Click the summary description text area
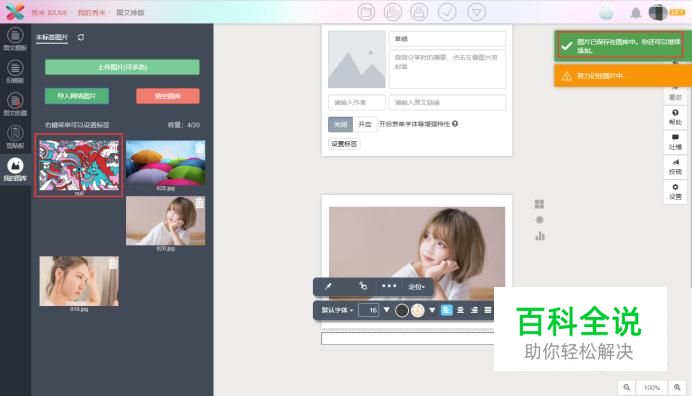 [447, 69]
